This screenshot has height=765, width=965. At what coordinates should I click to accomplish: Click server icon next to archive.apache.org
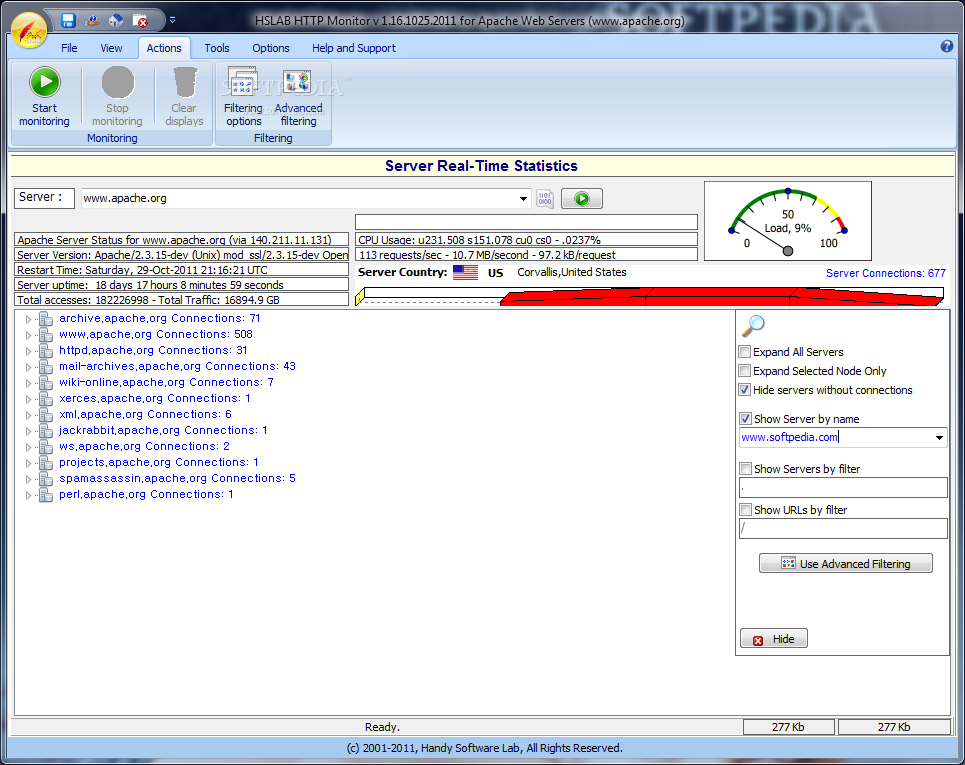tap(46, 319)
